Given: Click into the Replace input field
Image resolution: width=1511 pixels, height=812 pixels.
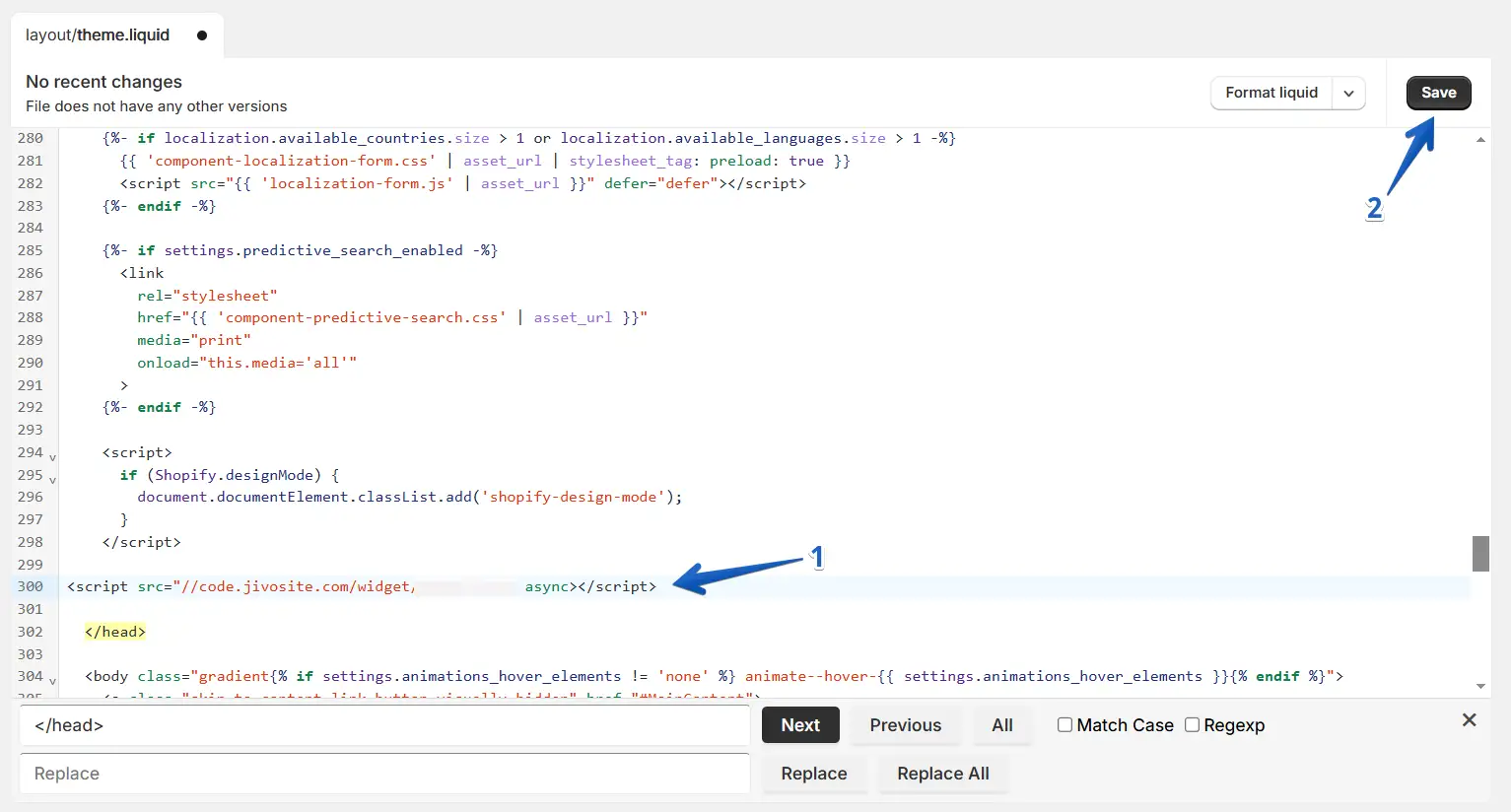Looking at the screenshot, I should tap(384, 774).
